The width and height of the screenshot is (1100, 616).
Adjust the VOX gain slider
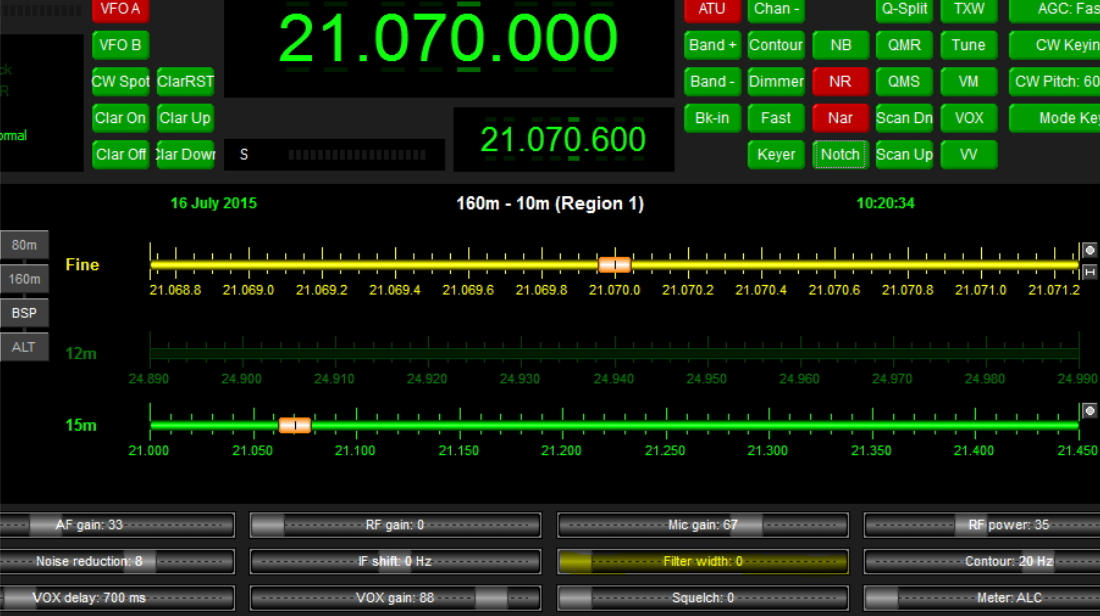[x=395, y=598]
